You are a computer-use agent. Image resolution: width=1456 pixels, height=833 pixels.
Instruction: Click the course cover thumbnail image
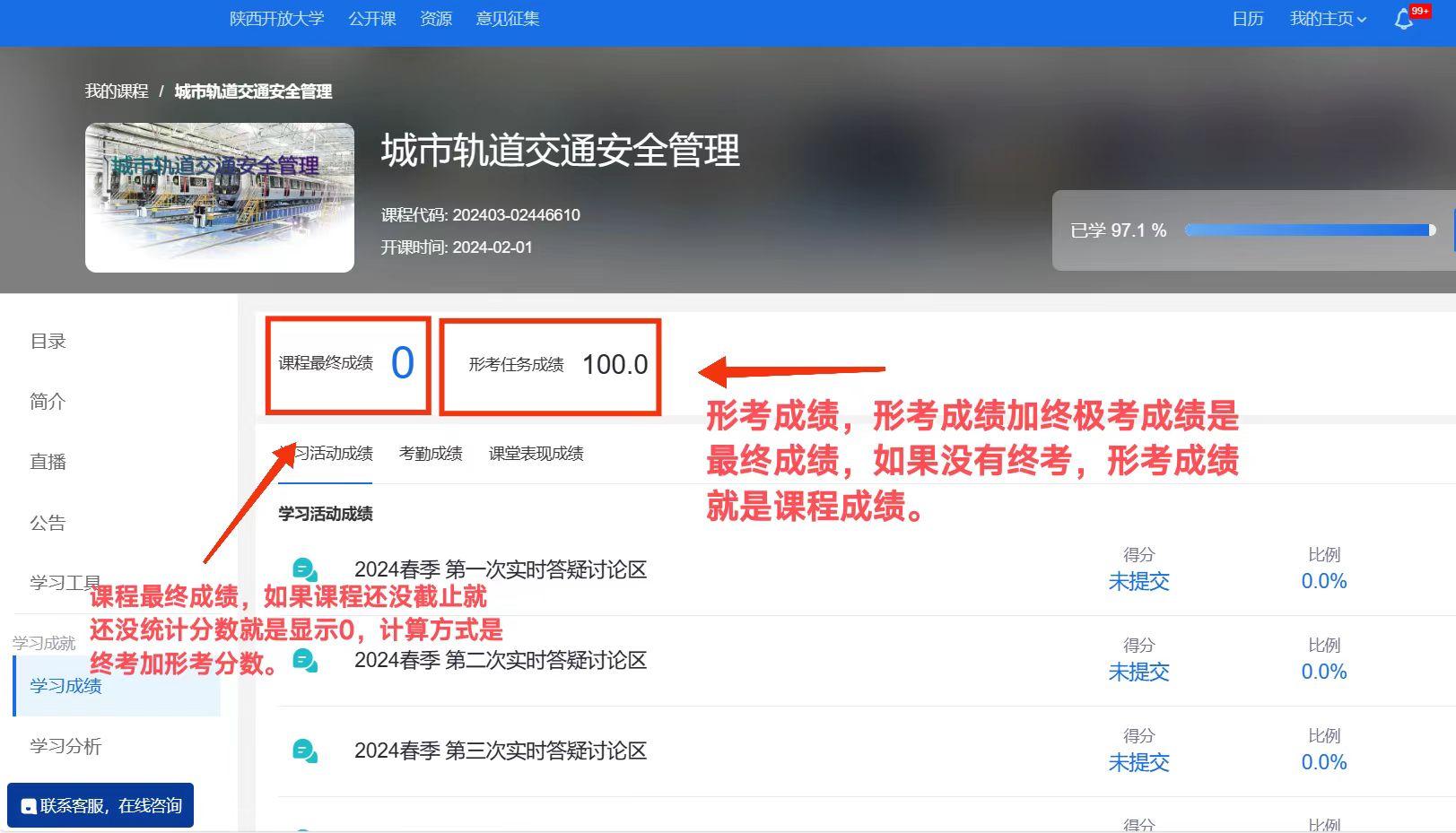tap(220, 197)
